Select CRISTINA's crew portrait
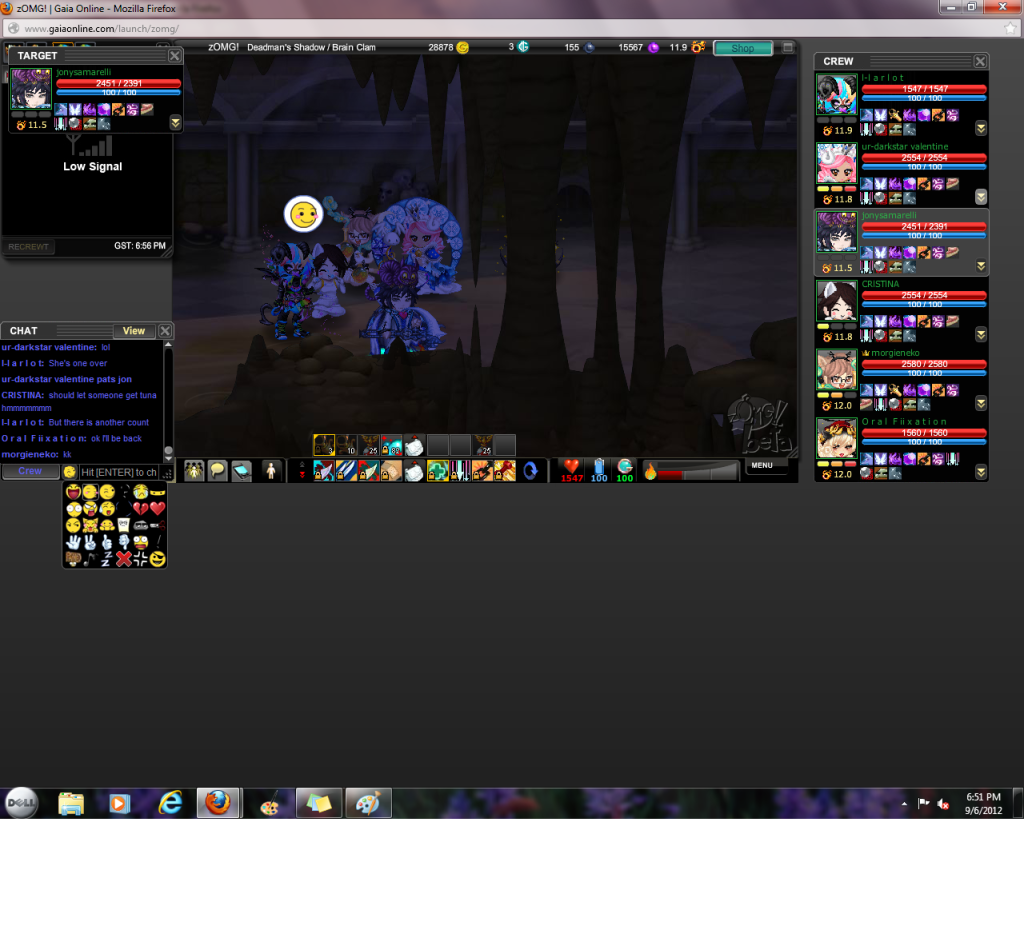 click(837, 300)
